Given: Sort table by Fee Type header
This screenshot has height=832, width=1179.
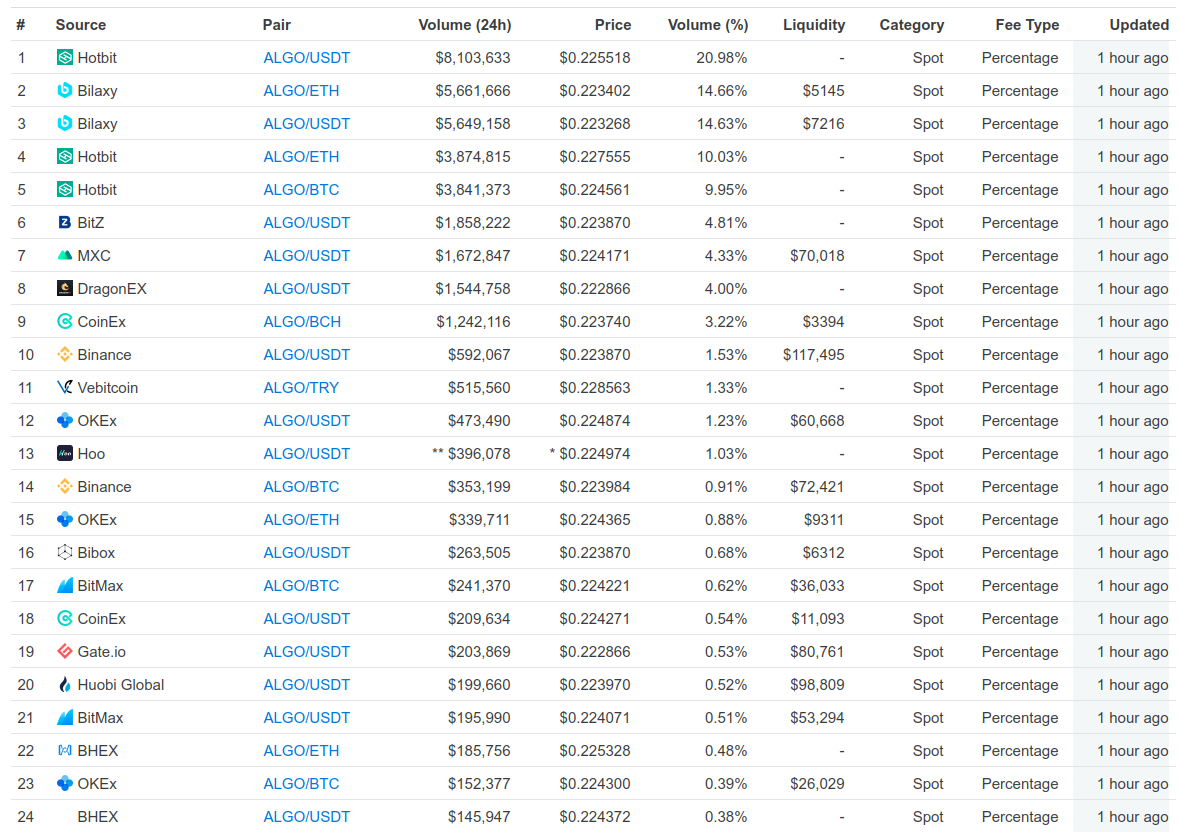Looking at the screenshot, I should coord(1027,25).
